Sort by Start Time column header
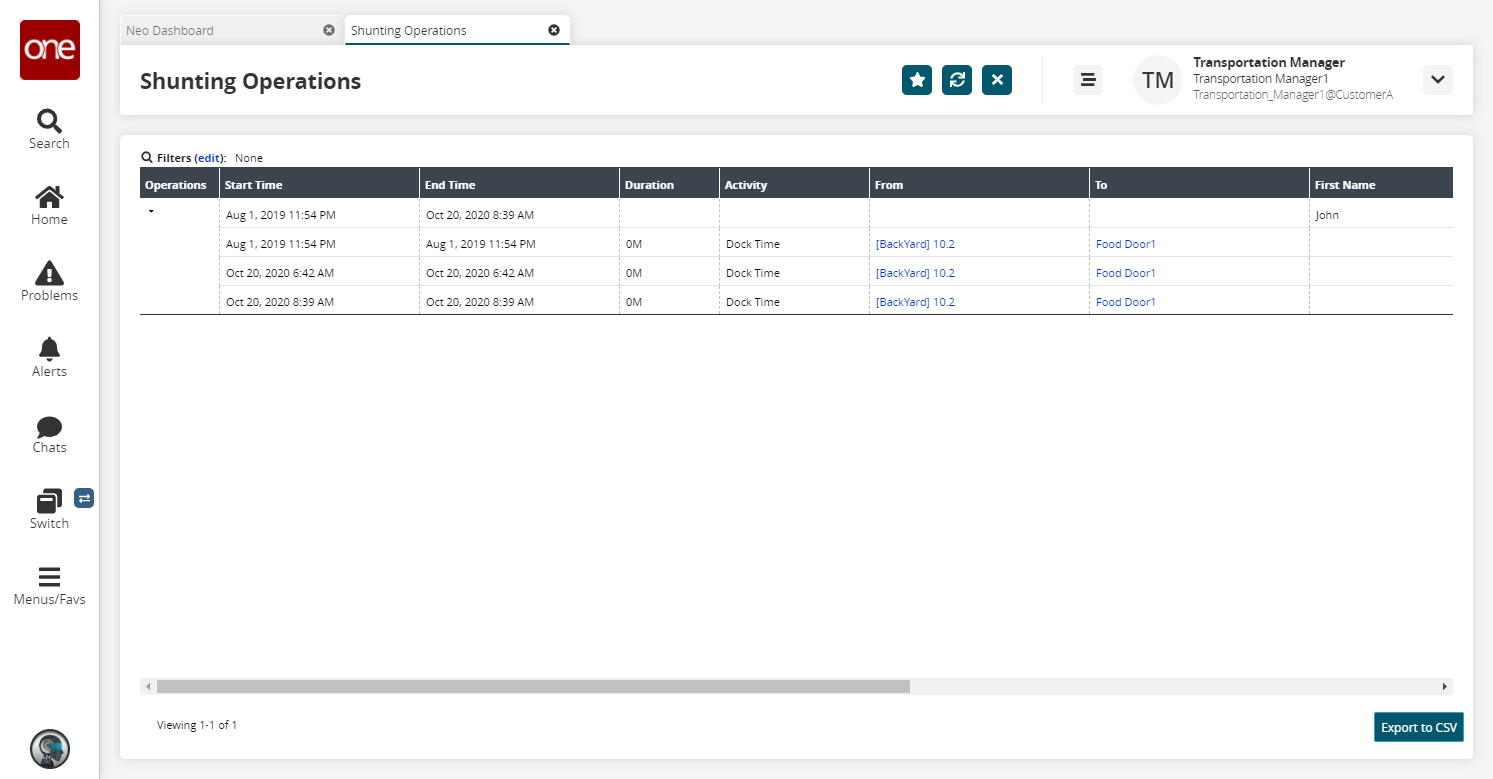1493x779 pixels. click(x=254, y=185)
